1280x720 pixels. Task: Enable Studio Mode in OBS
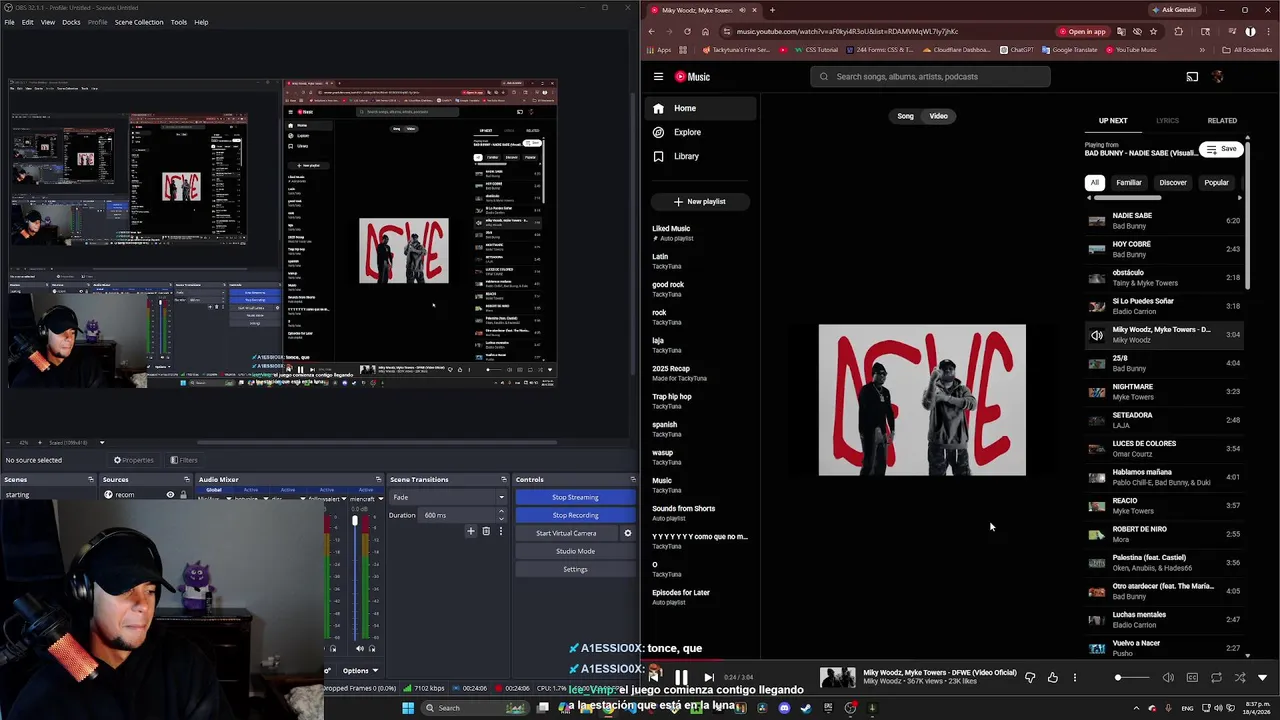click(575, 551)
